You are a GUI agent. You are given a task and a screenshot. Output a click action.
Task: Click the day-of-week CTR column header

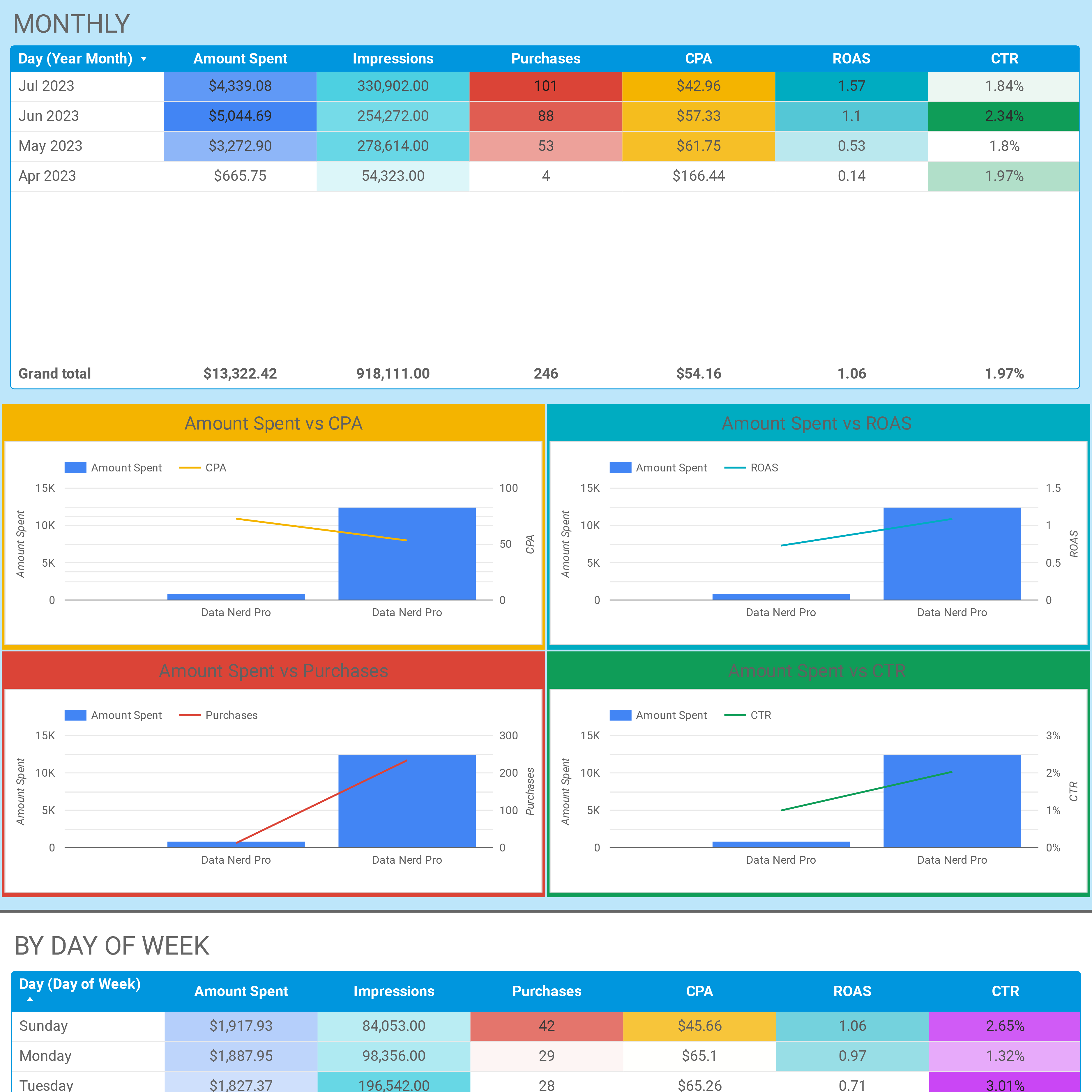pos(1005,991)
